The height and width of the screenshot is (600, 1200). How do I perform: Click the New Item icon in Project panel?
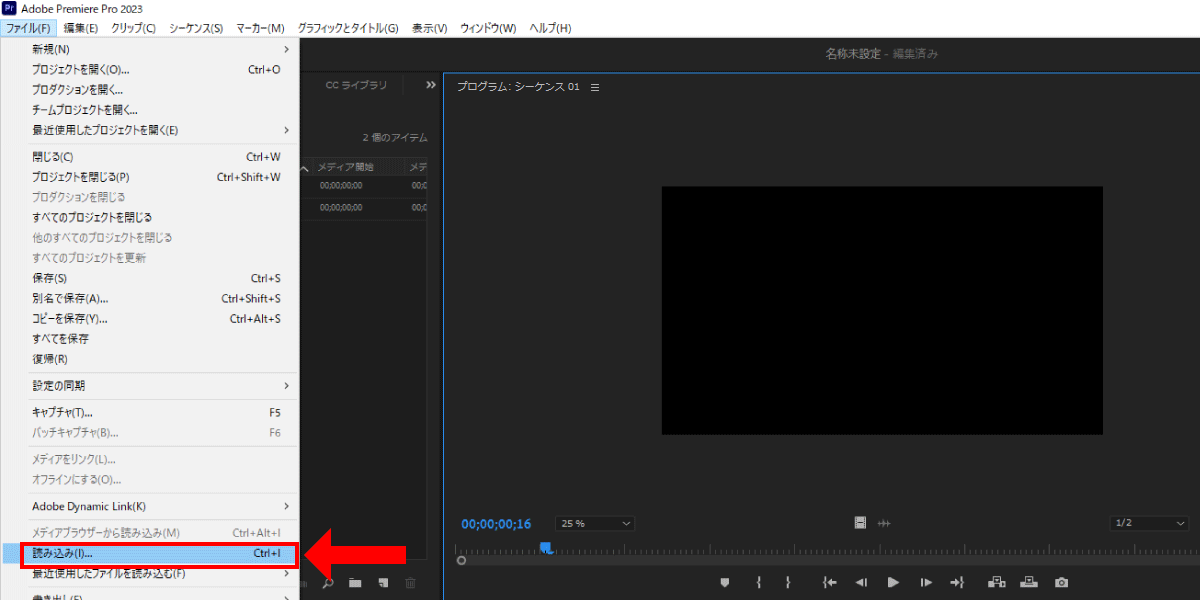coord(383,583)
